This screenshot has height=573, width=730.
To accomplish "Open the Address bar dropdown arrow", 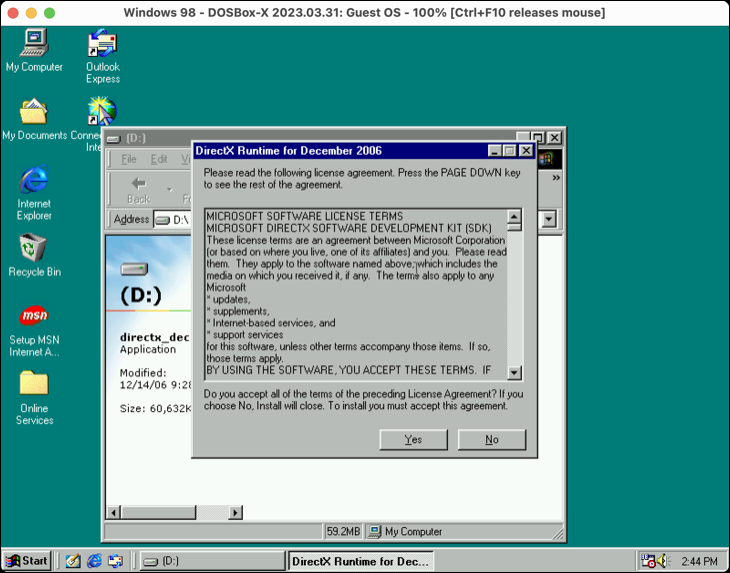I will point(549,219).
